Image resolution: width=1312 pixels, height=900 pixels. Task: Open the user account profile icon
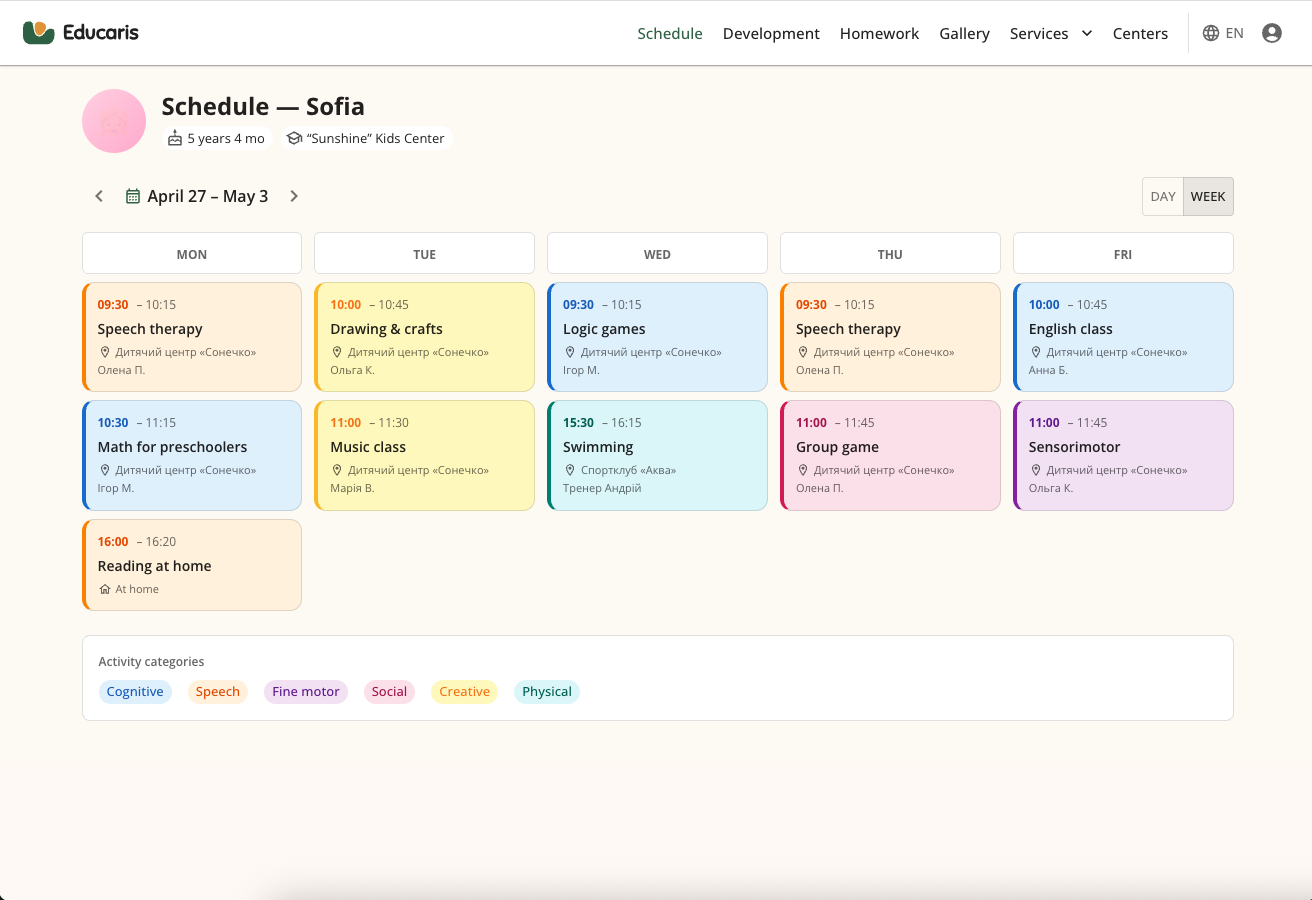click(1272, 33)
